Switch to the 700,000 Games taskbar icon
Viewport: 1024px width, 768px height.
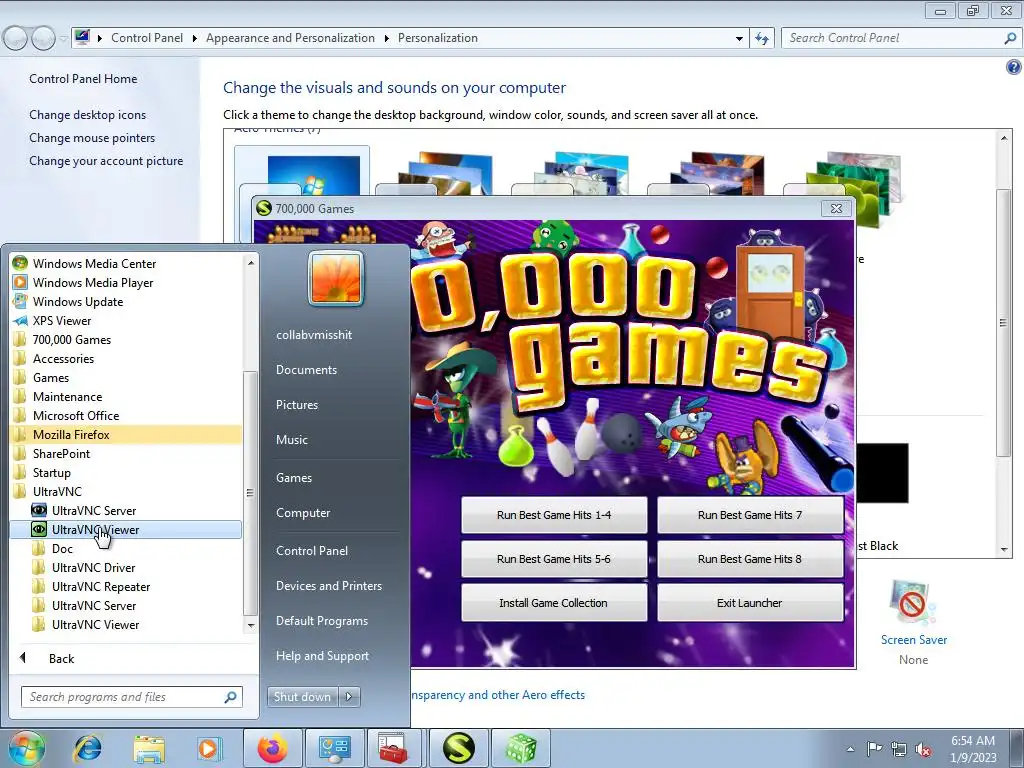click(458, 748)
